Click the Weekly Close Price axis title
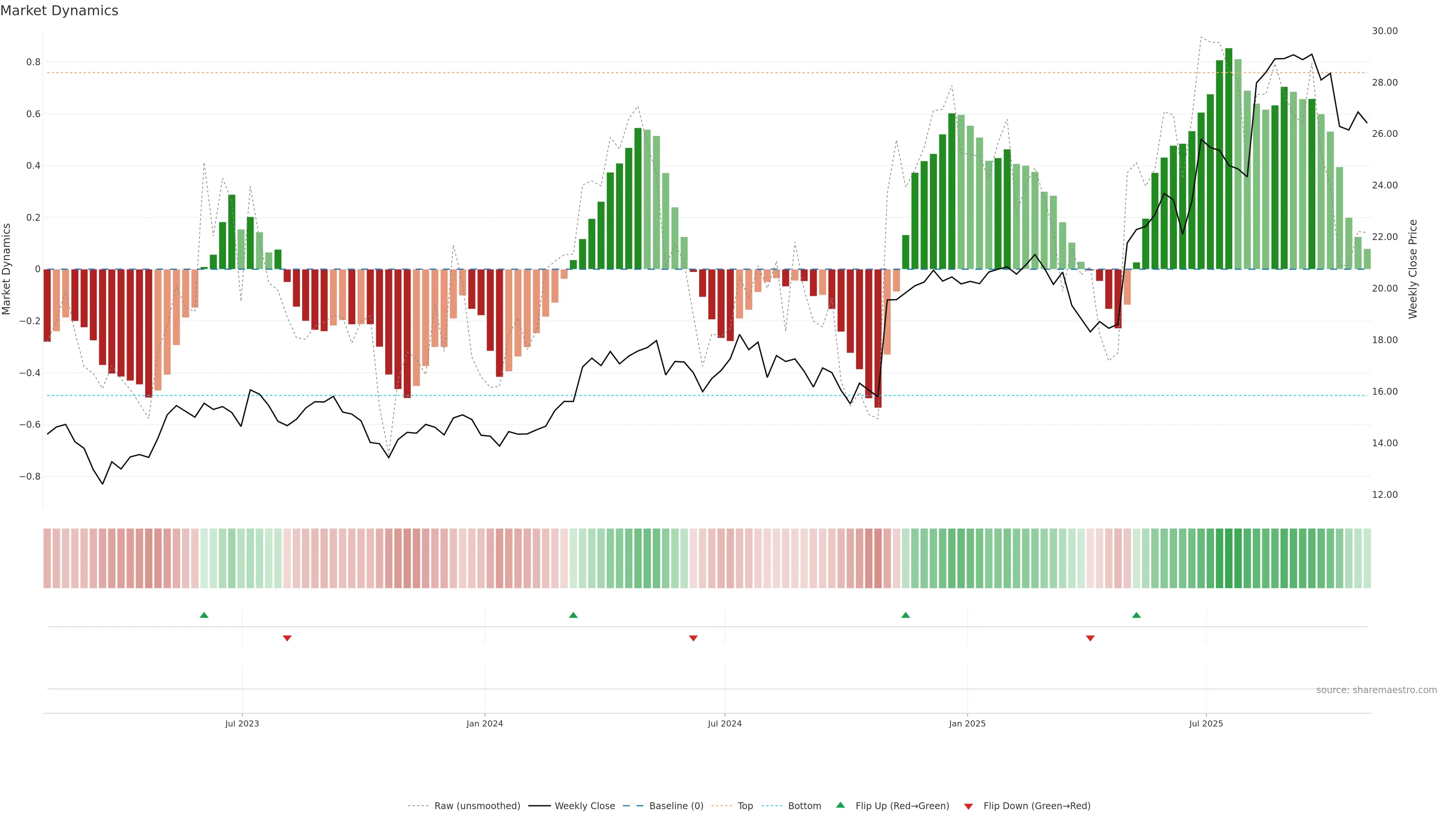Viewport: 1456px width, 819px height. pyautogui.click(x=1413, y=269)
